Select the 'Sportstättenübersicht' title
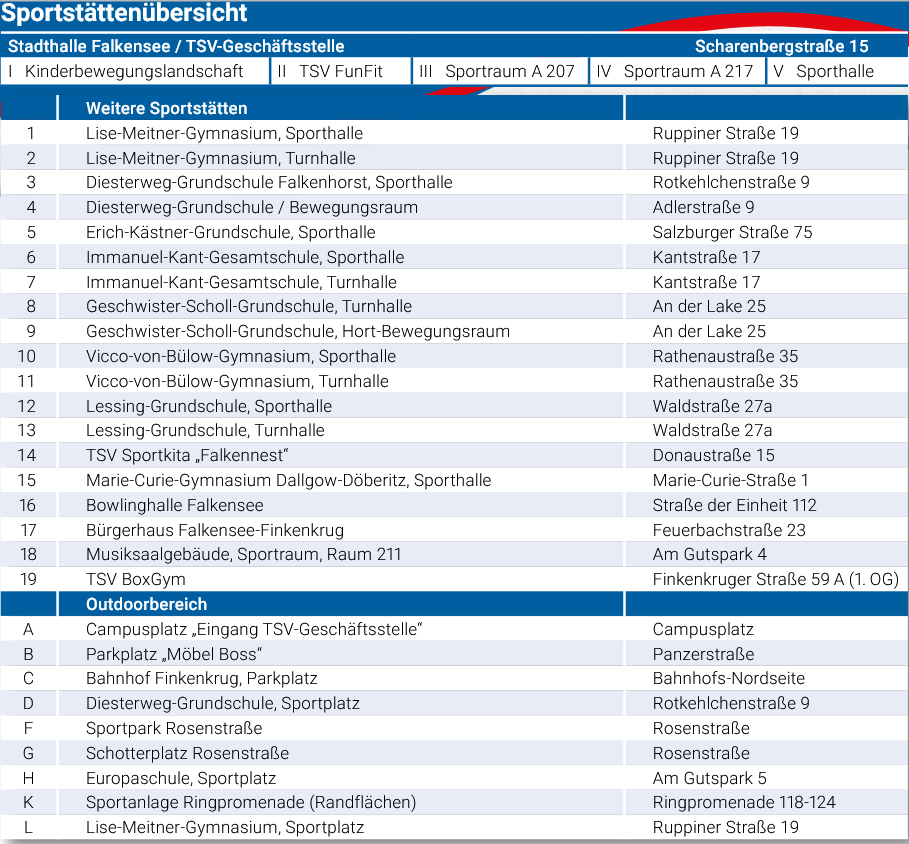Viewport: 909px width, 844px height. tap(124, 13)
